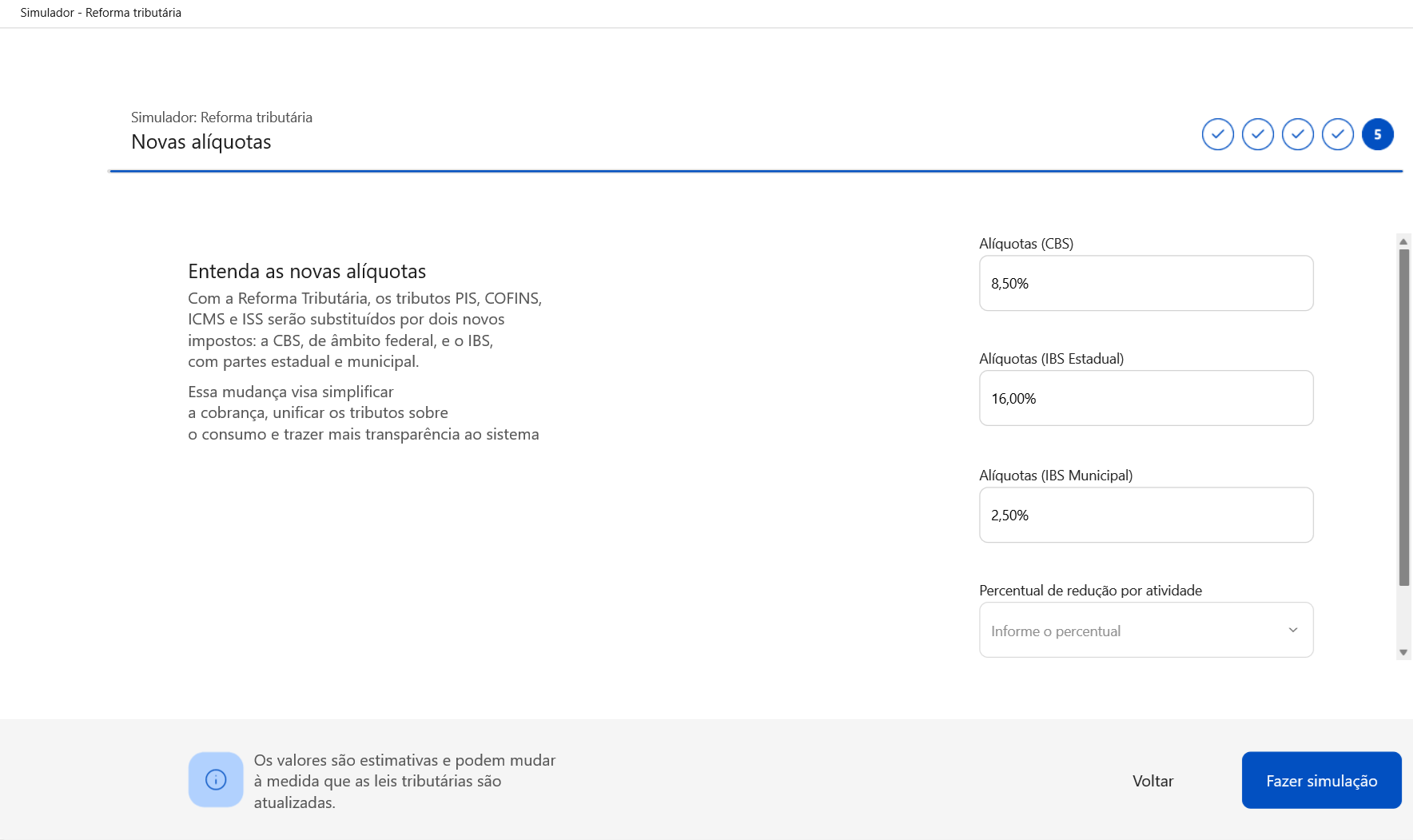Click the 'Os valores são estimativas' notice text
The width and height of the screenshot is (1413, 840).
pos(404,781)
